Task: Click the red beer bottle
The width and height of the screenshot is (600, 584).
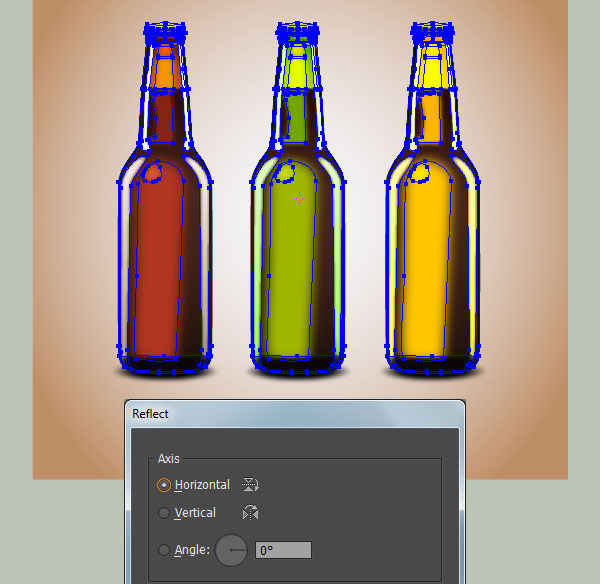Action: tap(165, 199)
